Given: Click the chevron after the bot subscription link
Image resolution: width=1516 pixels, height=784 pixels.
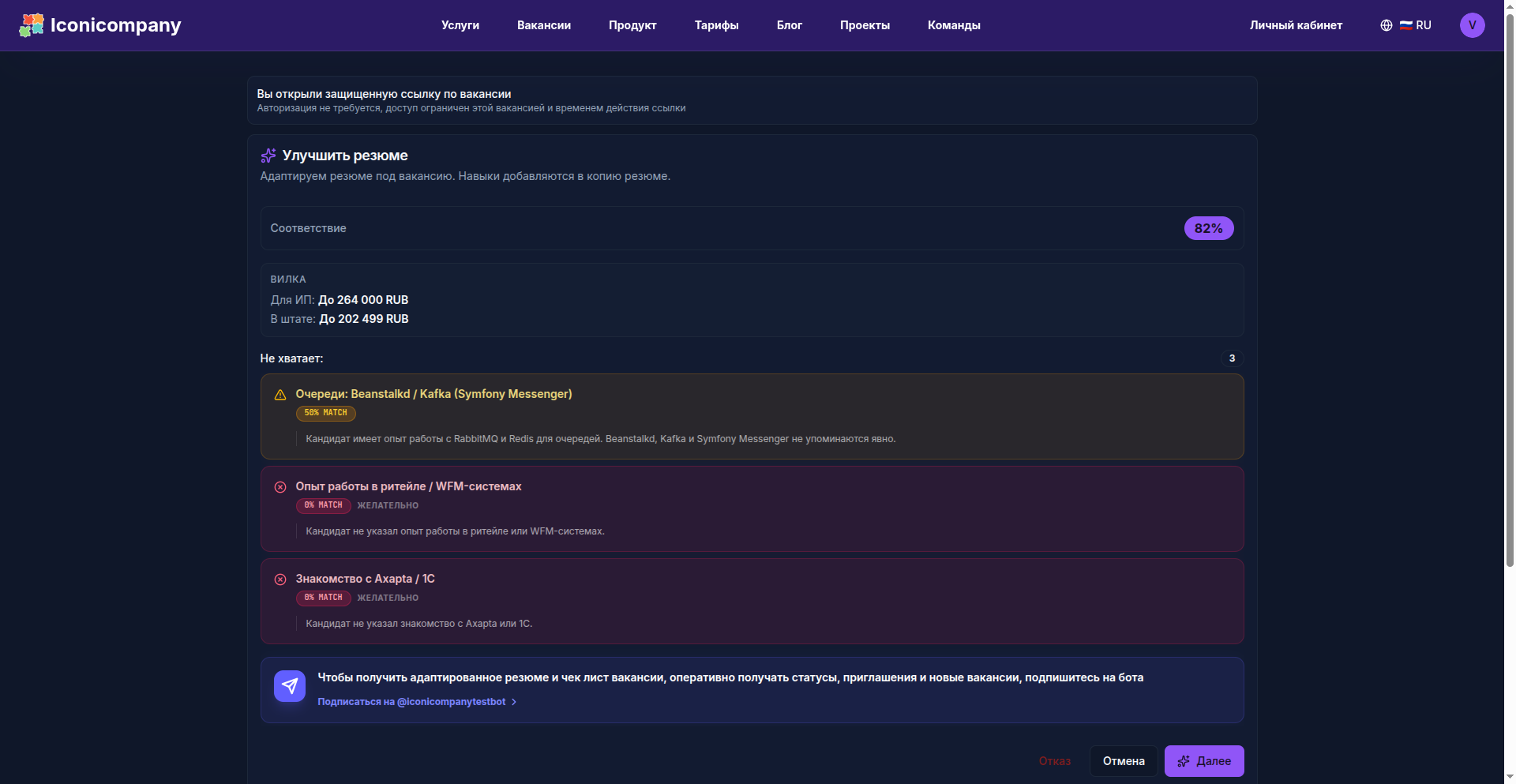Looking at the screenshot, I should [x=514, y=702].
